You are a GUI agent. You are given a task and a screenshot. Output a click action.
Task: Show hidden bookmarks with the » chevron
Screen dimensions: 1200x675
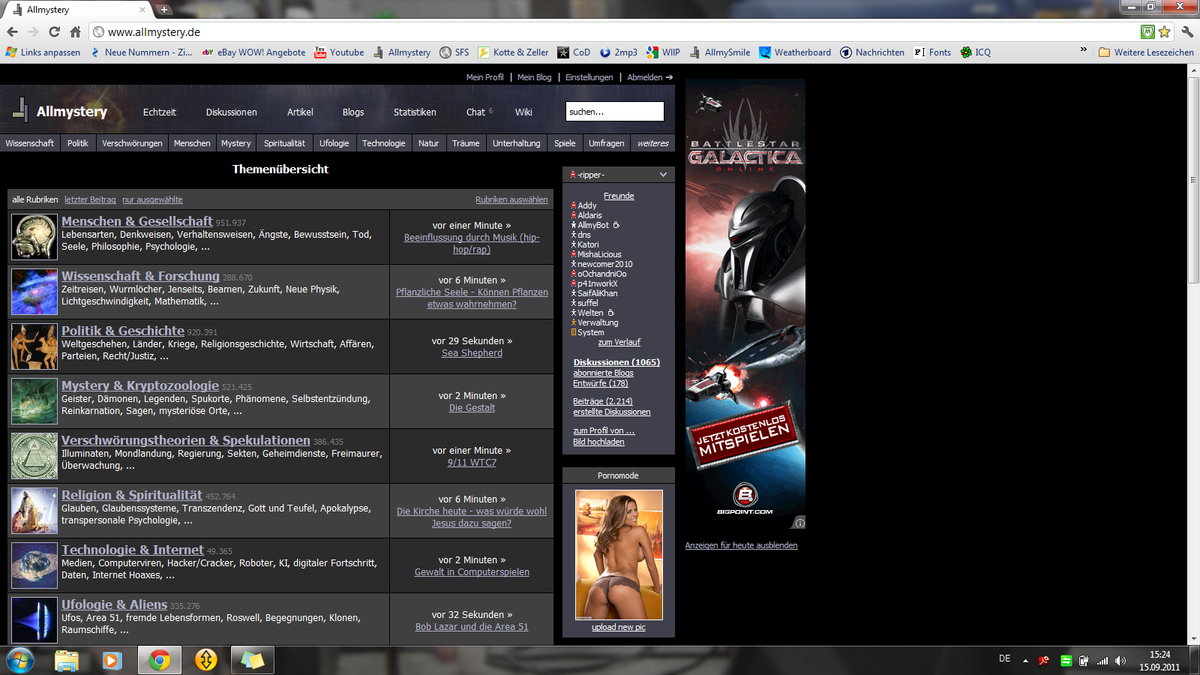[x=1084, y=52]
